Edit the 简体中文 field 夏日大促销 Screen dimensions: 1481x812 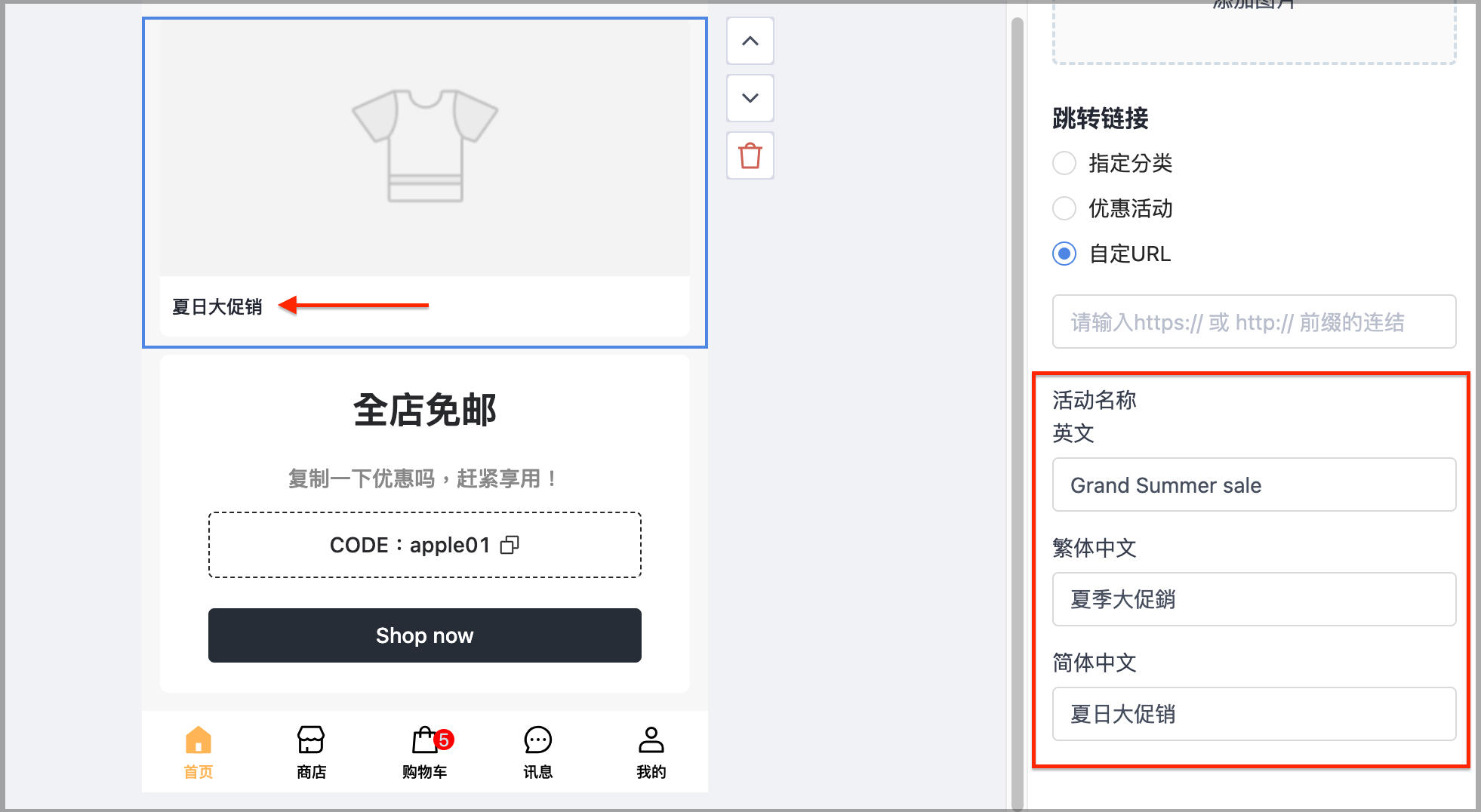click(x=1254, y=714)
